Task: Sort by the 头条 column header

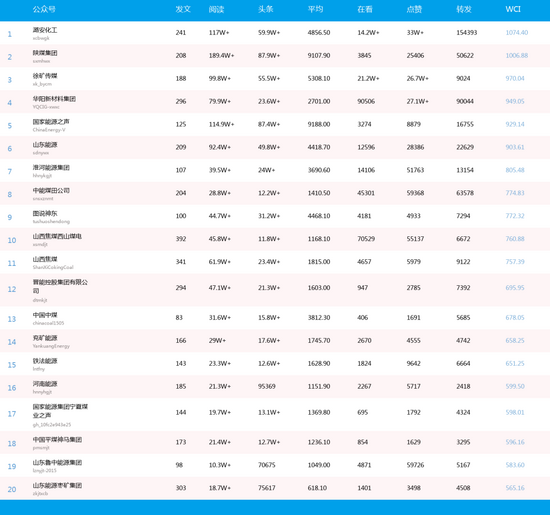Action: point(266,9)
